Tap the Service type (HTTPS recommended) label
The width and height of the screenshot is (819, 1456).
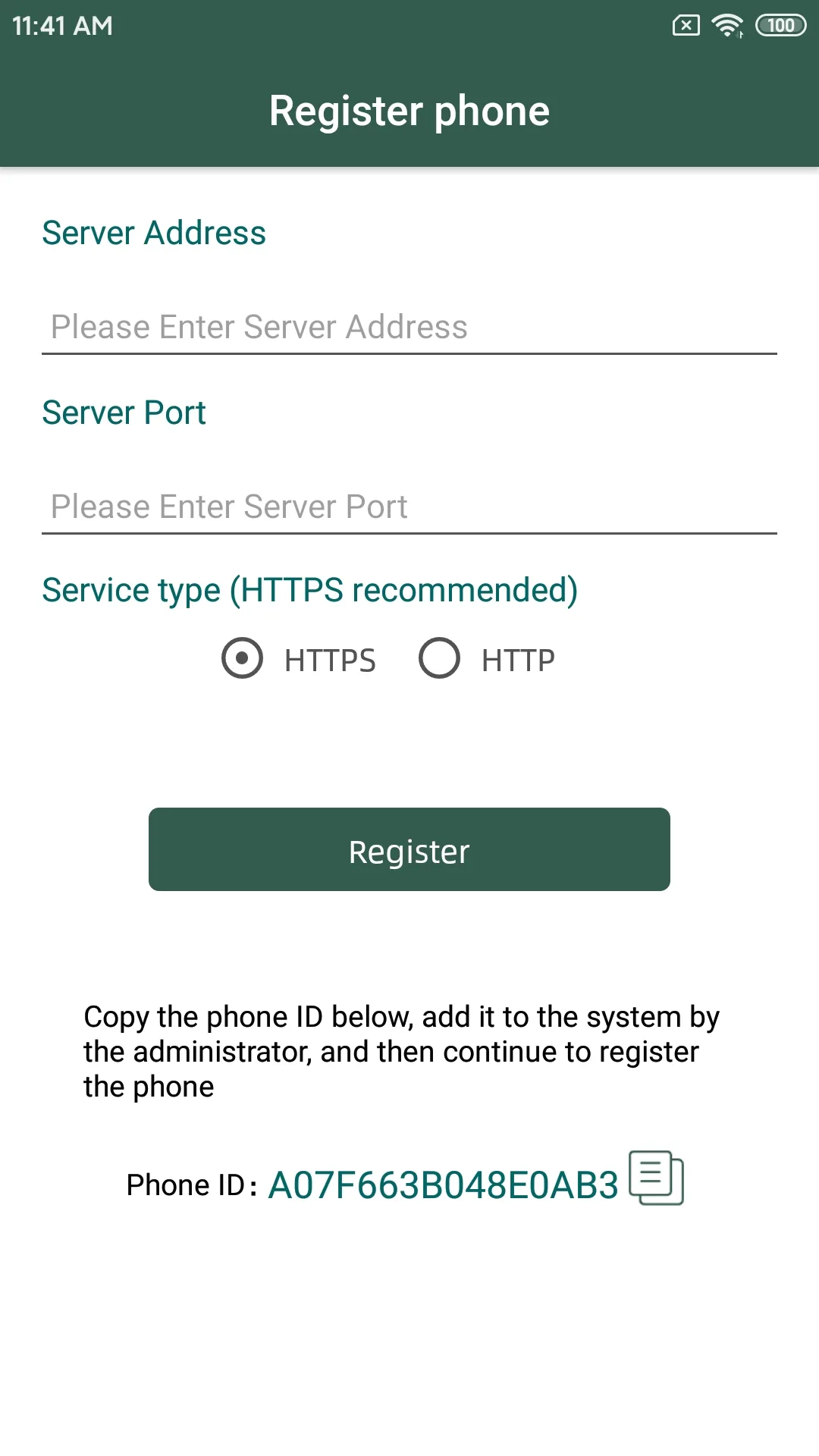pyautogui.click(x=310, y=590)
